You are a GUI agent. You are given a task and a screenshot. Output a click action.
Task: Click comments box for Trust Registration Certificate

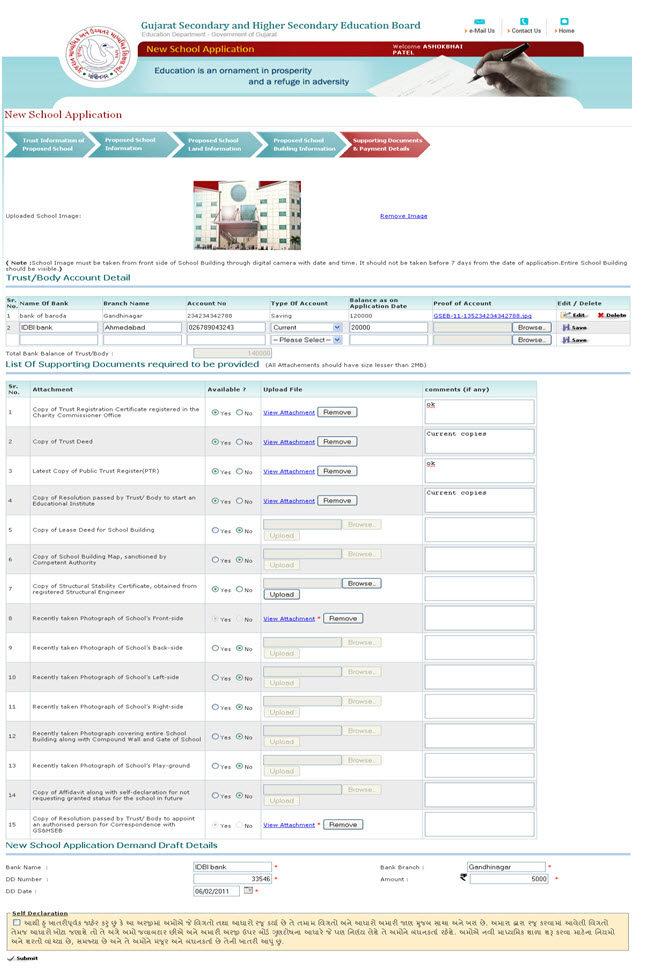(479, 412)
